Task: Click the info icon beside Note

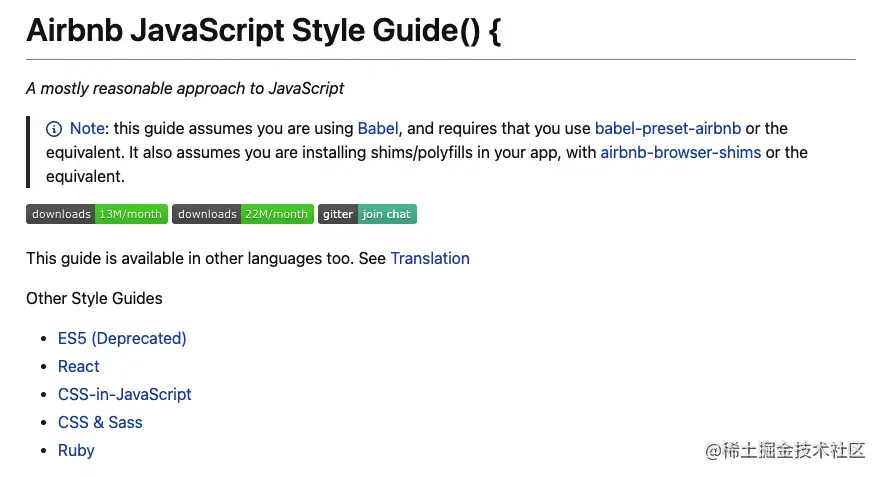Action: tap(54, 129)
